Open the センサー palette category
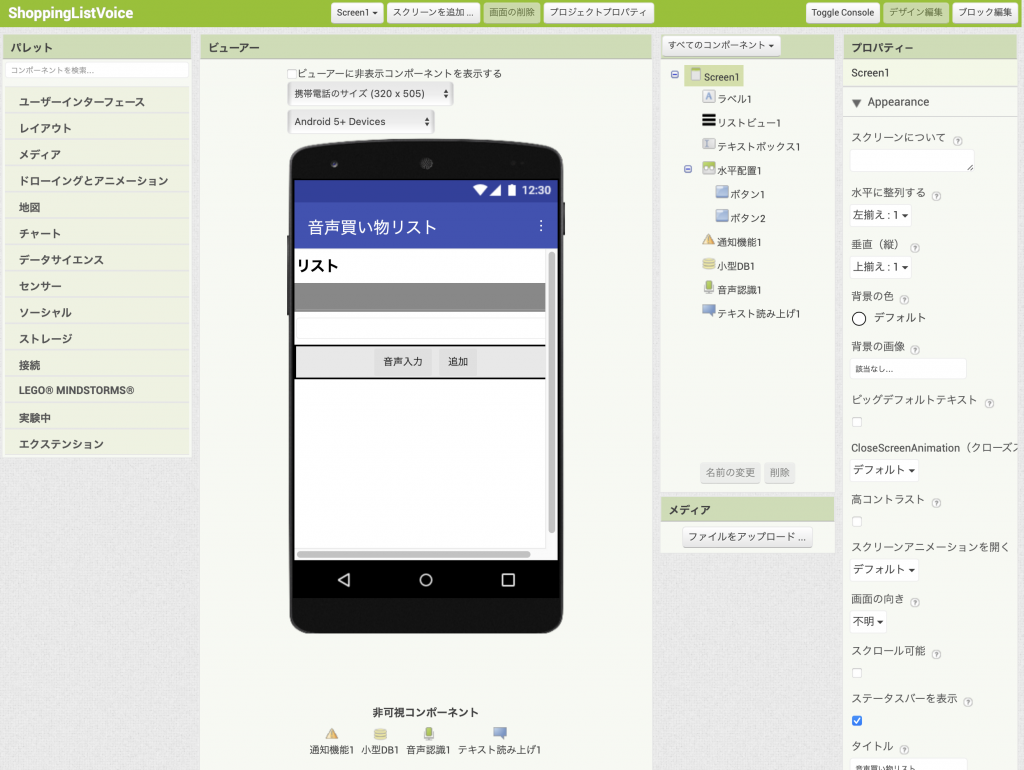The image size is (1024, 770). (40, 286)
